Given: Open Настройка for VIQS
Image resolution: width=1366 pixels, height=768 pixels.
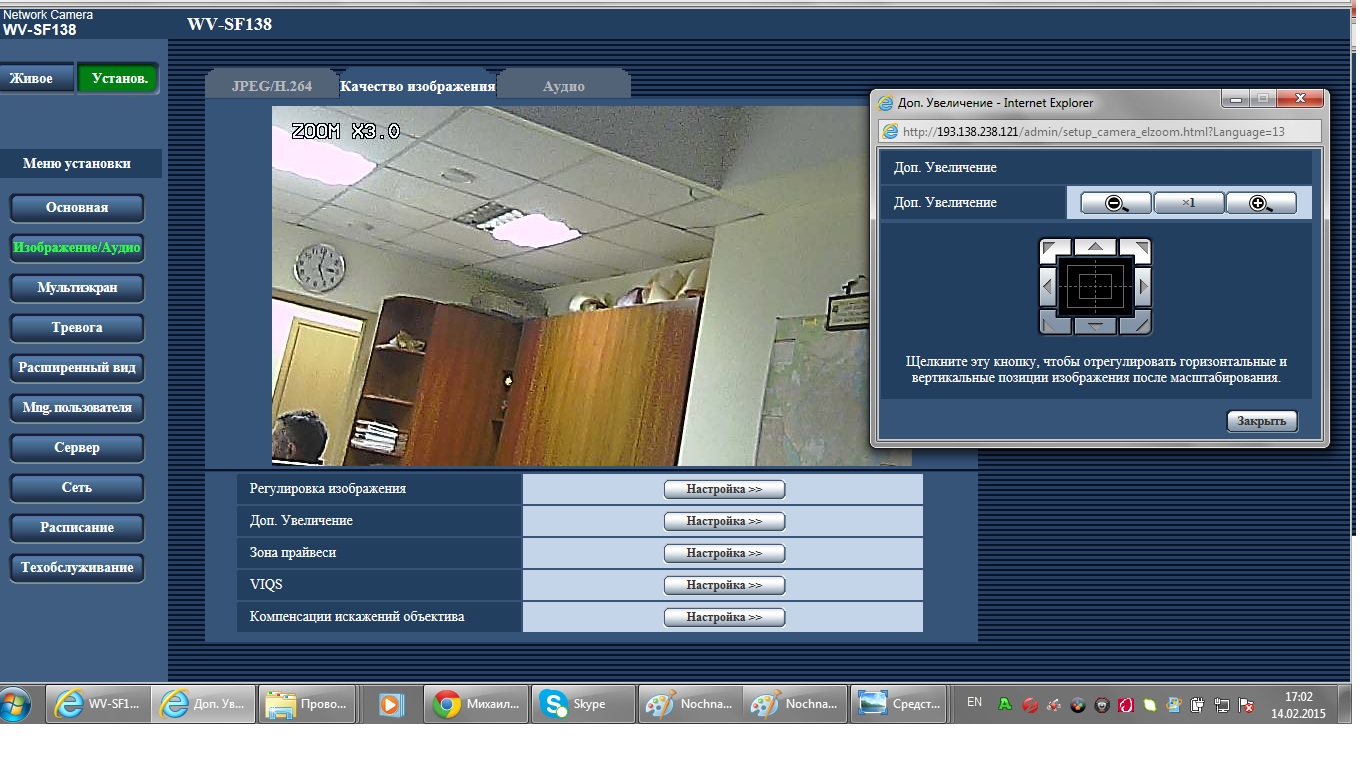Looking at the screenshot, I should coord(724,586).
